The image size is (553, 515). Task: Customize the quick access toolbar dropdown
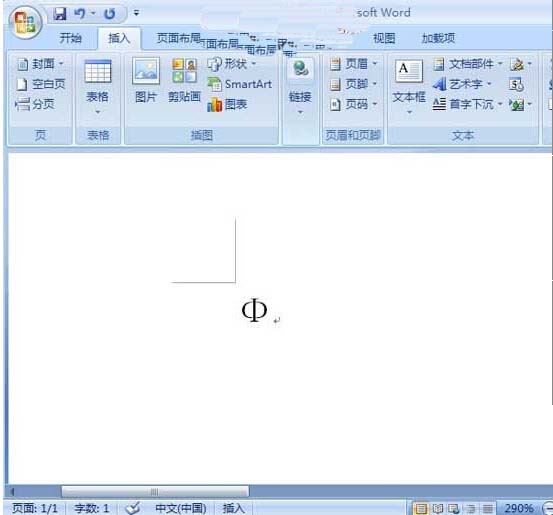point(136,13)
